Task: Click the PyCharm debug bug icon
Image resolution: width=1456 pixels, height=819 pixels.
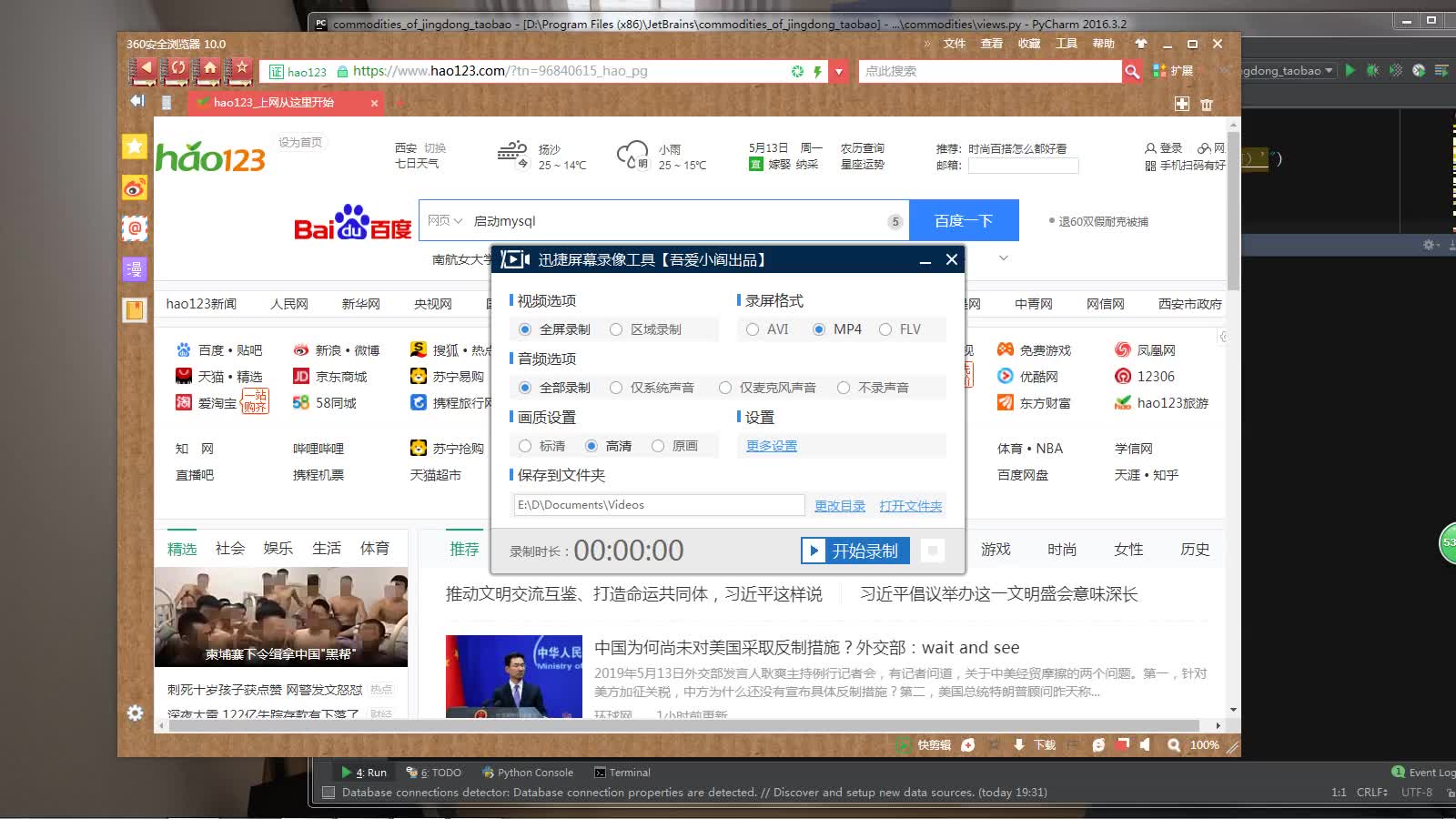Action: pos(1372,70)
